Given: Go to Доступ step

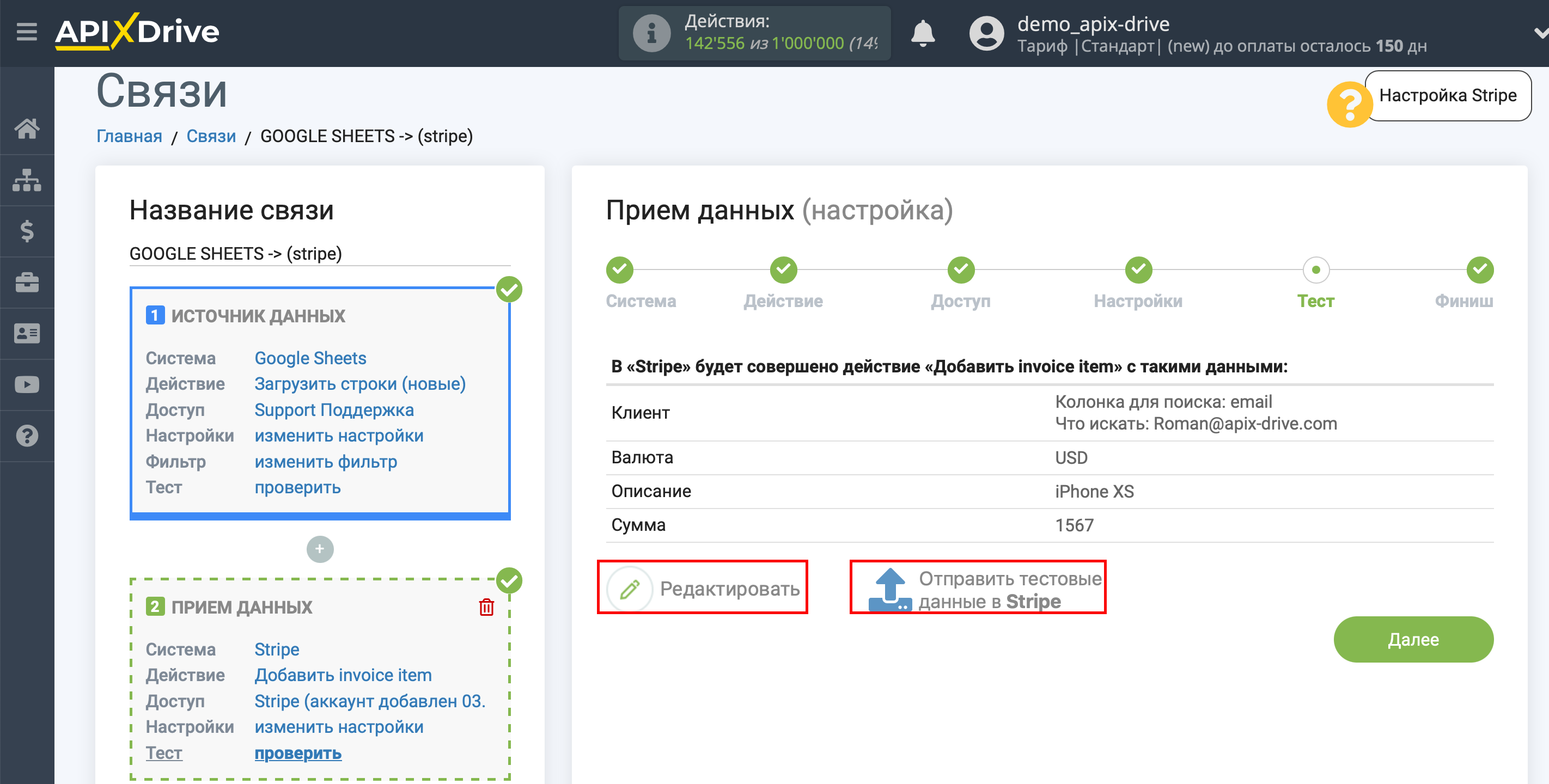Looking at the screenshot, I should [961, 270].
